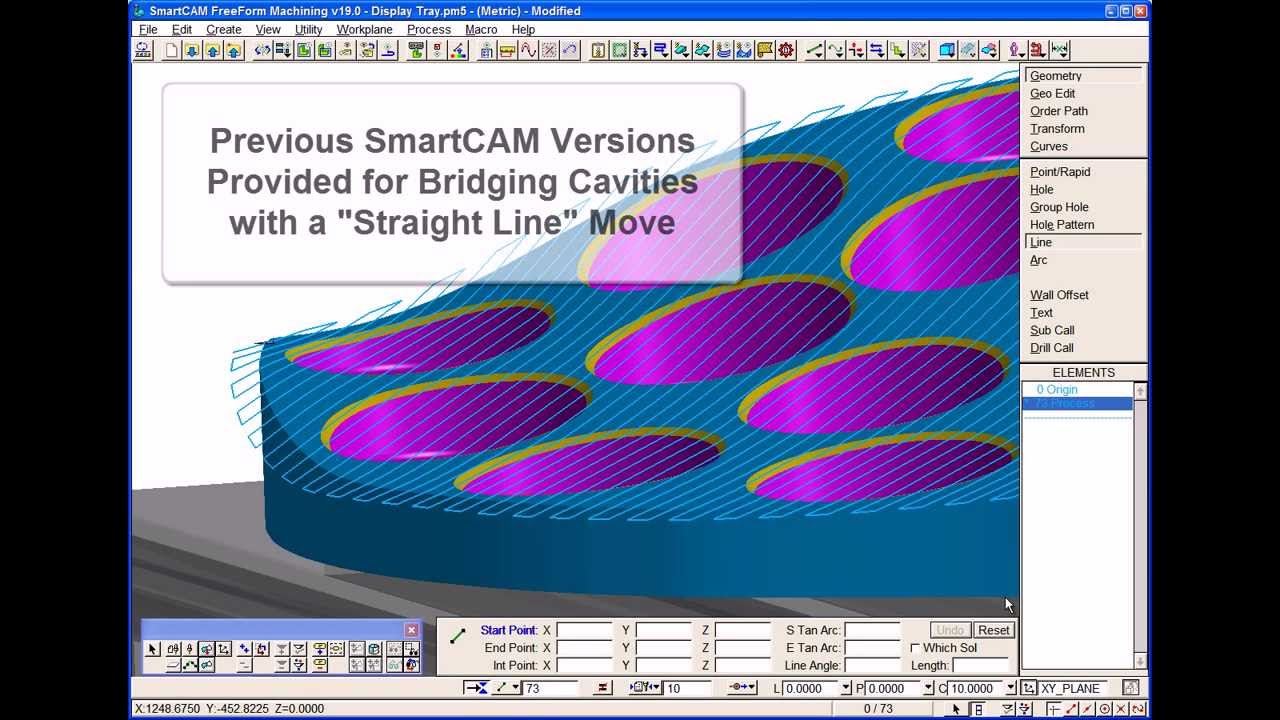Image resolution: width=1280 pixels, height=720 pixels.
Task: Select Group Hole element type
Action: point(1059,207)
